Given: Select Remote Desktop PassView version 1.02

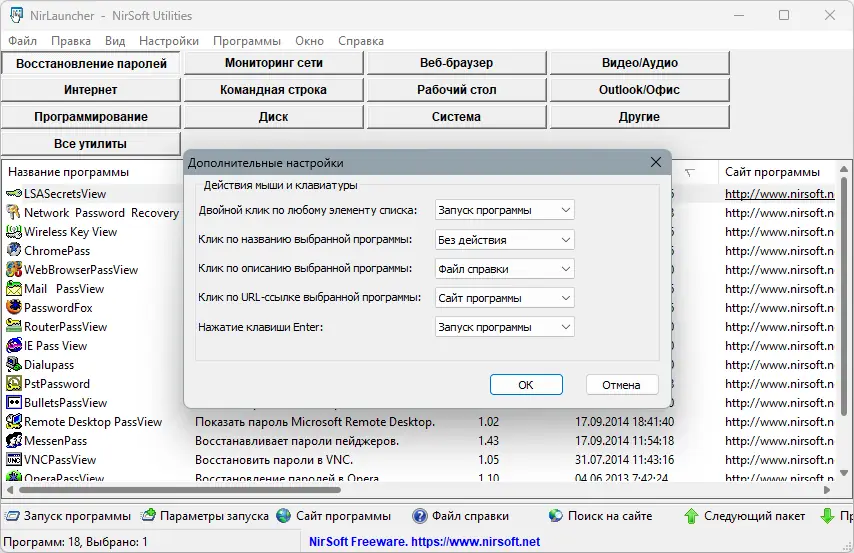Looking at the screenshot, I should pyautogui.click(x=489, y=422).
